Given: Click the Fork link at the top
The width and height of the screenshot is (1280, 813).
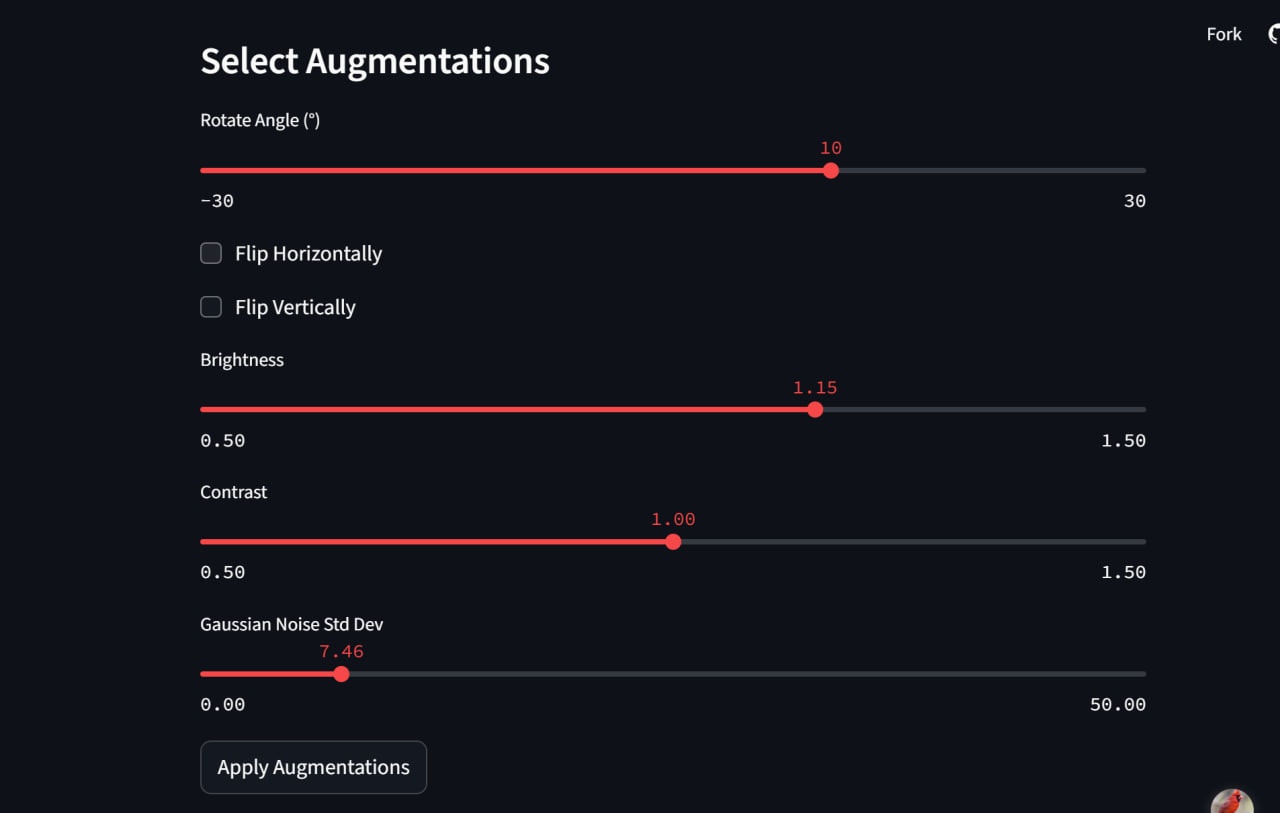Looking at the screenshot, I should [1223, 33].
